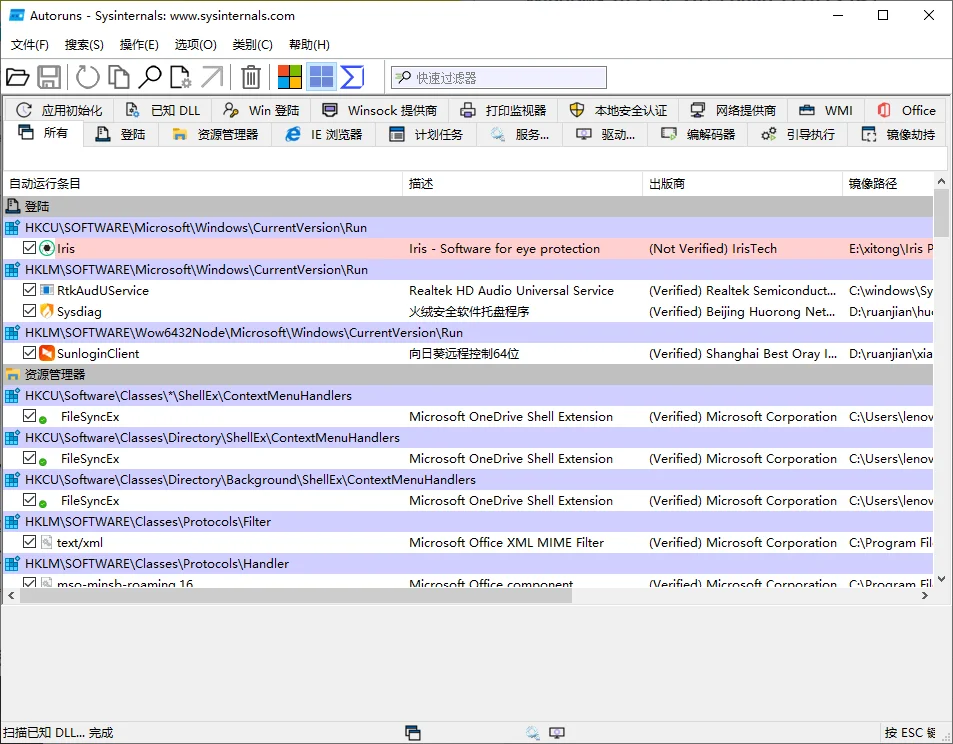Toggle the Microsoft logo filter icon
The image size is (953, 744).
[x=288, y=77]
